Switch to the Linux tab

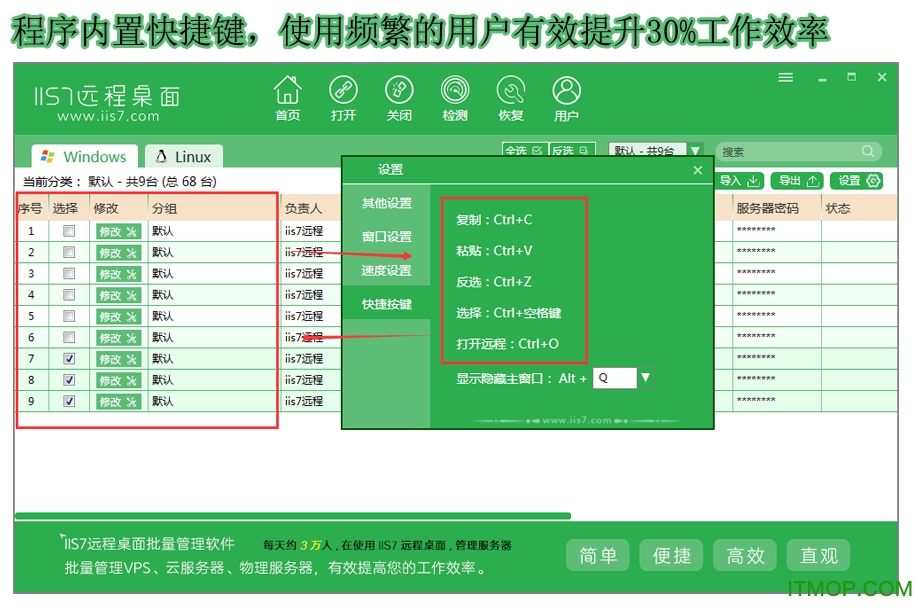click(x=184, y=157)
